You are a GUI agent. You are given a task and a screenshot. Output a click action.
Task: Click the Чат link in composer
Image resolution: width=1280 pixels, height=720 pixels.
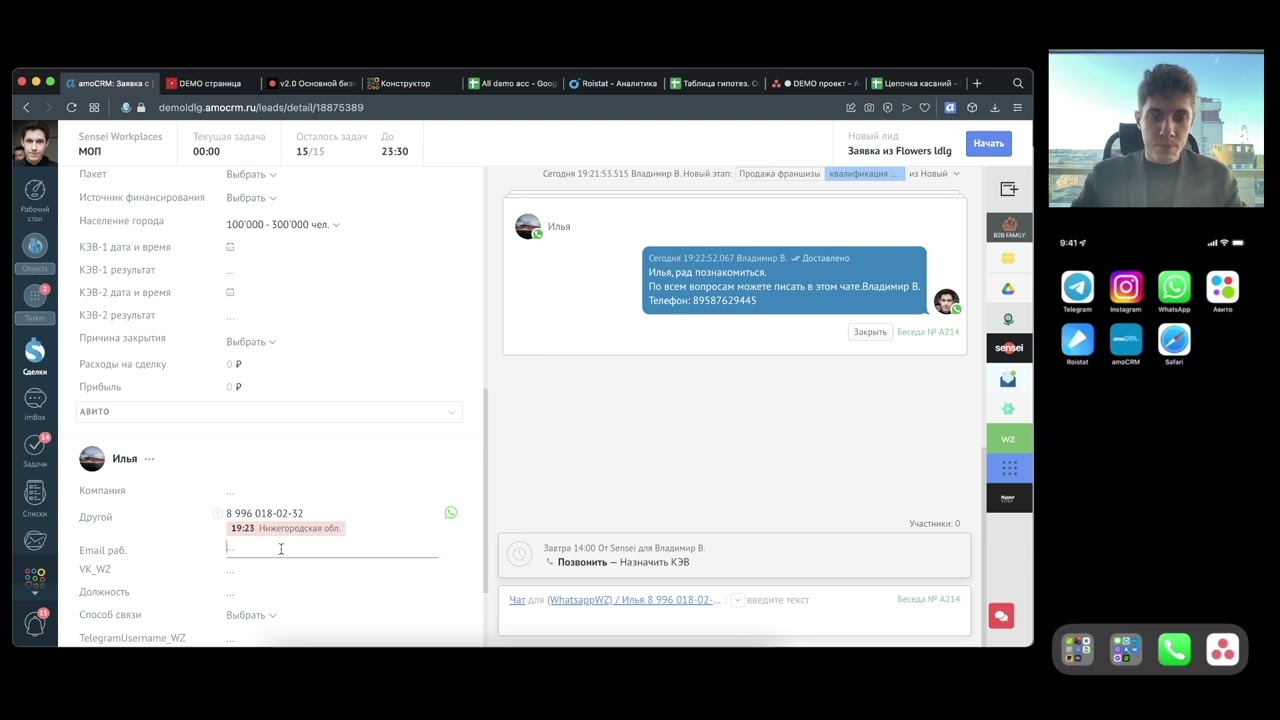[517, 600]
